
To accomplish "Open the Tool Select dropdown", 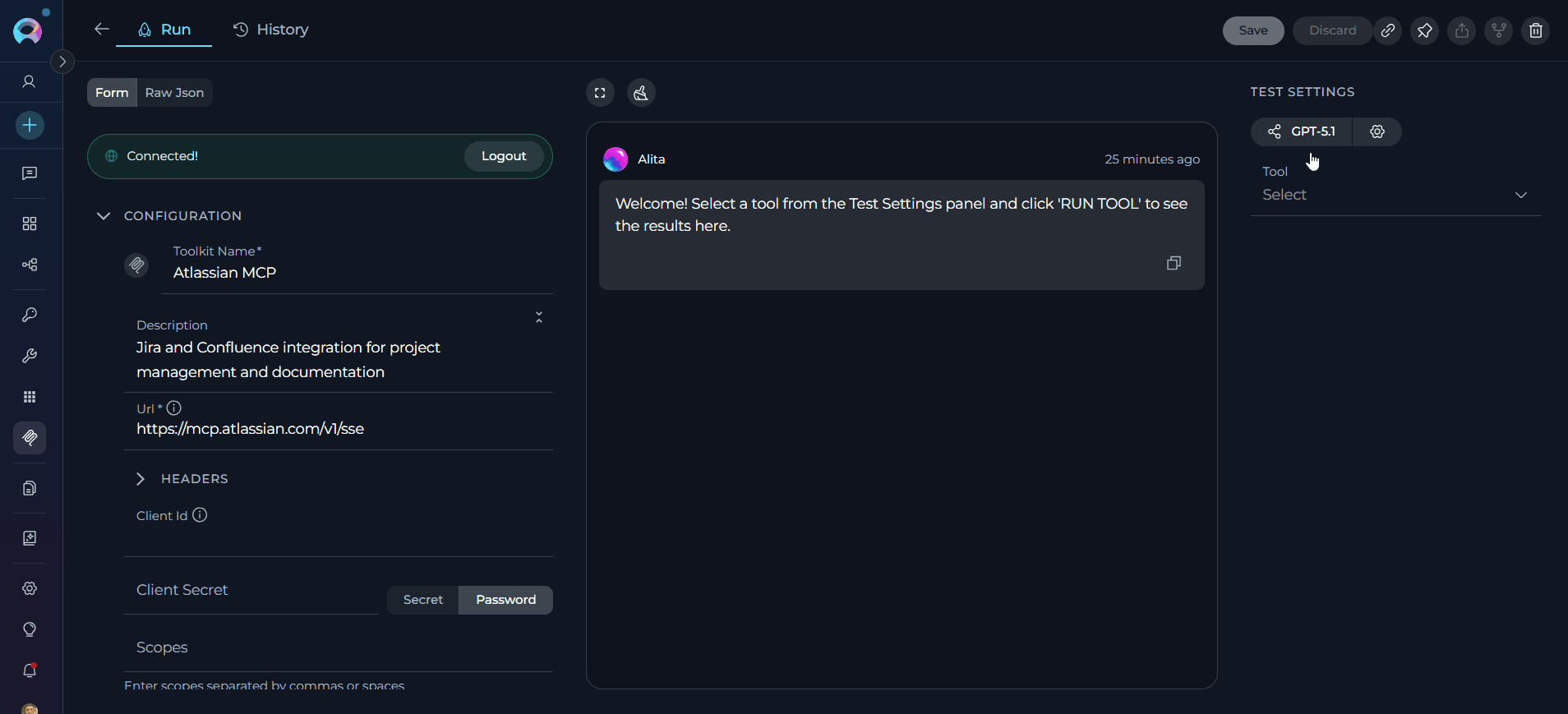I will pyautogui.click(x=1395, y=195).
